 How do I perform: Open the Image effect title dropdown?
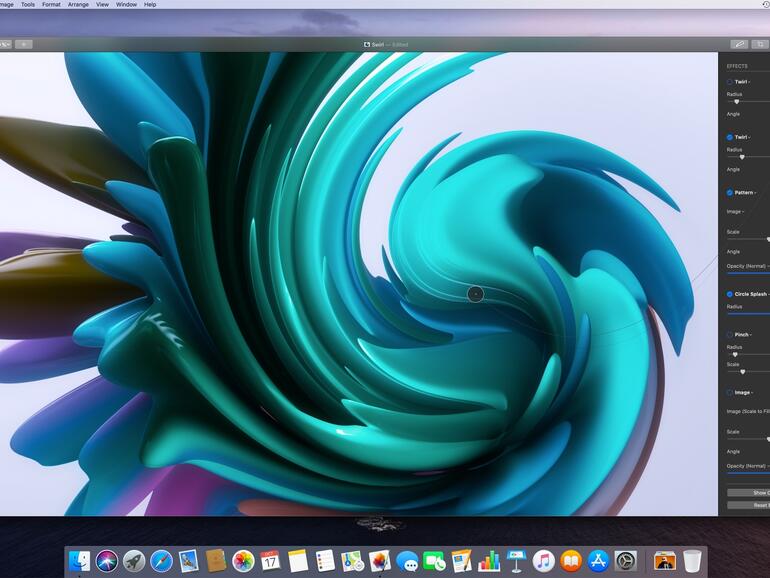(x=744, y=393)
